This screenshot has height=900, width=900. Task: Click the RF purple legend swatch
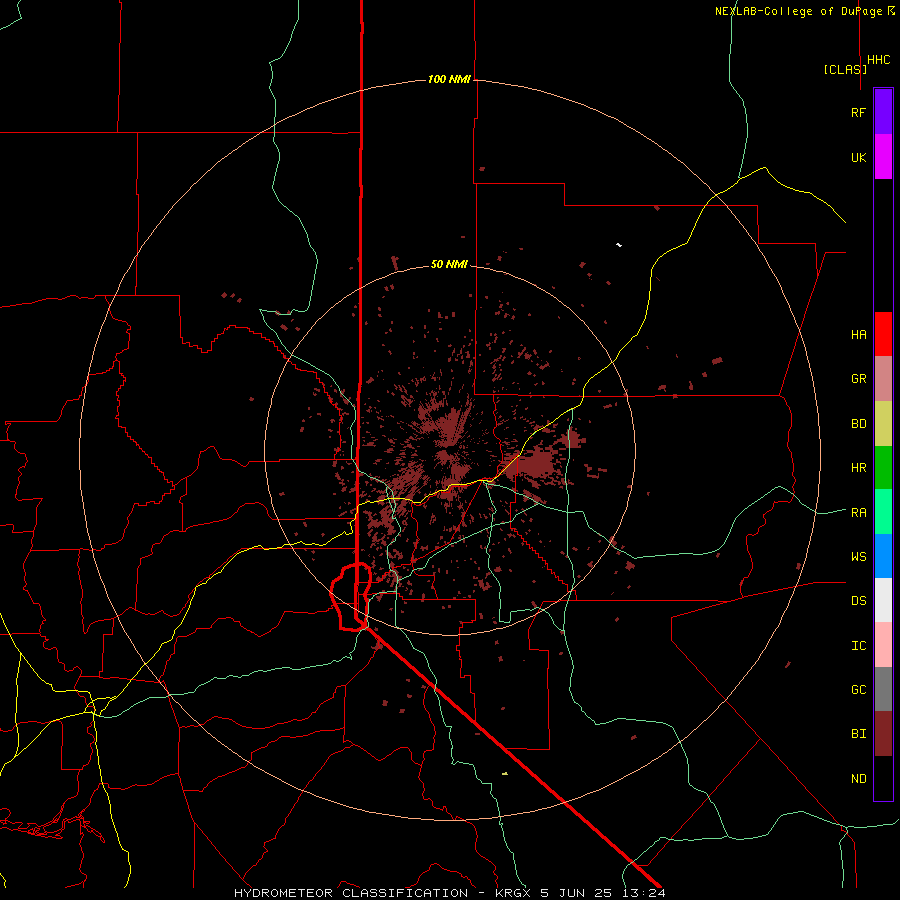tap(883, 112)
